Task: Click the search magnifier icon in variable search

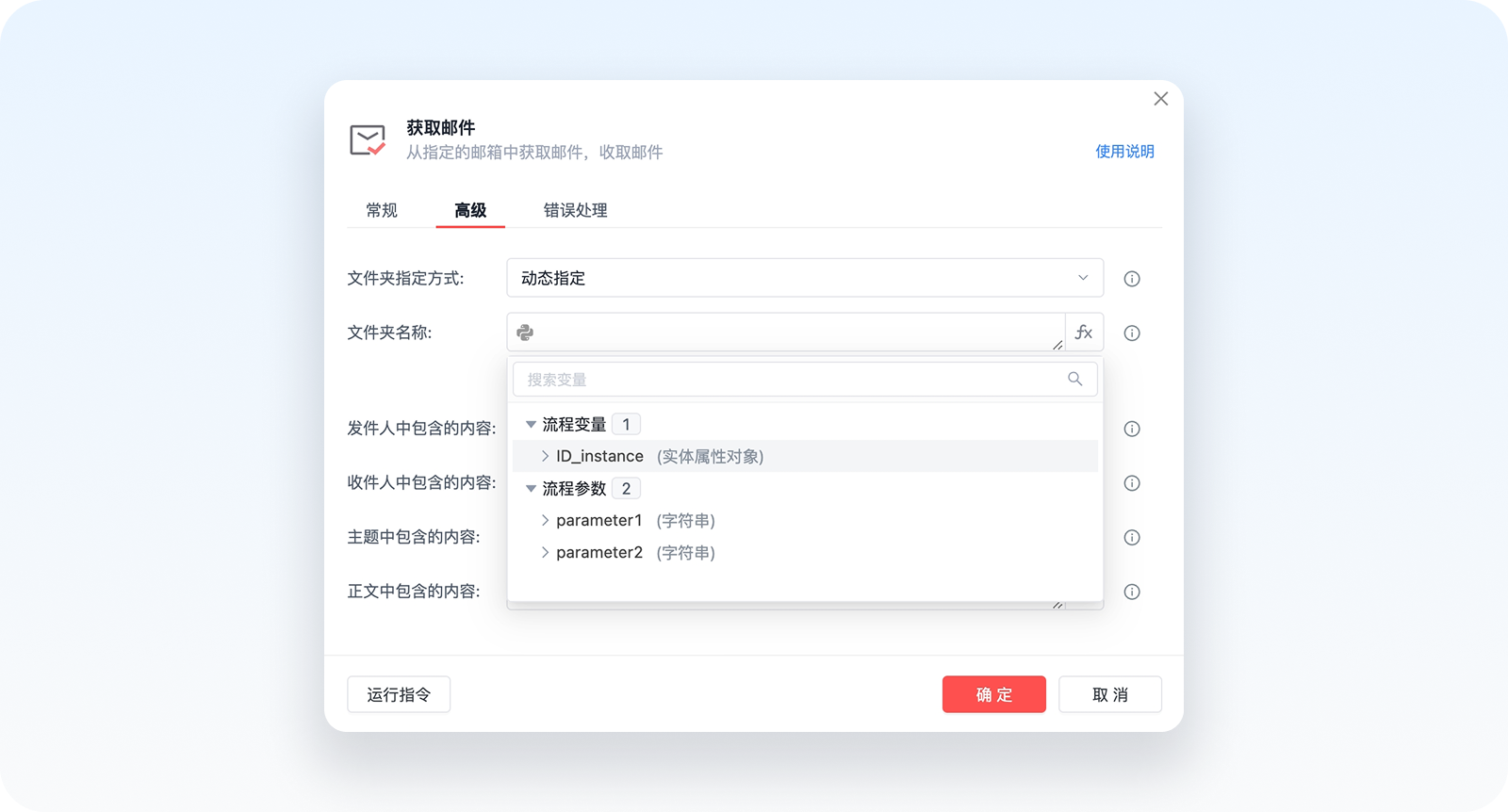Action: [x=1074, y=379]
